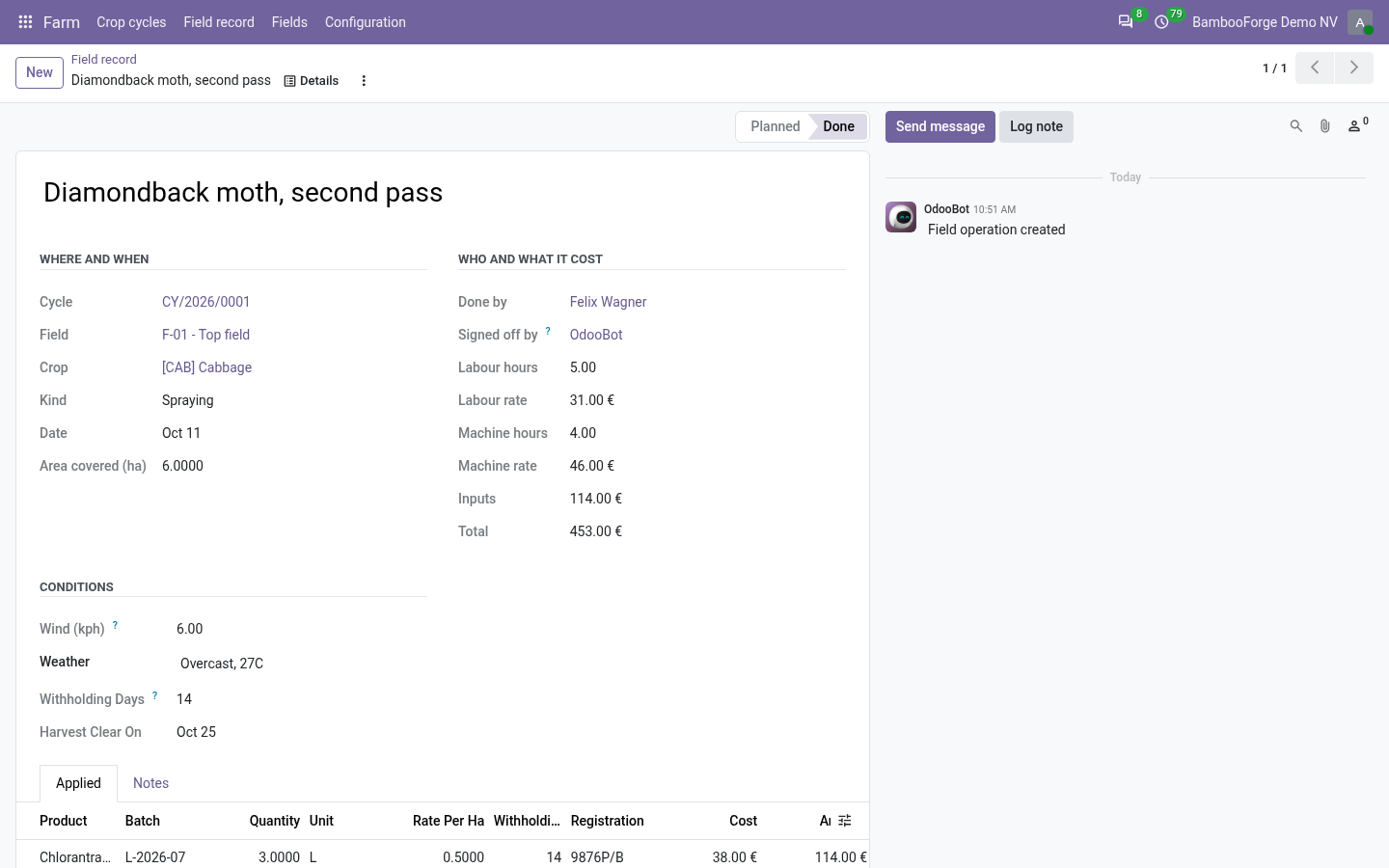Open the user avatar menu
Viewport: 1389px width, 868px height.
coord(1360,22)
